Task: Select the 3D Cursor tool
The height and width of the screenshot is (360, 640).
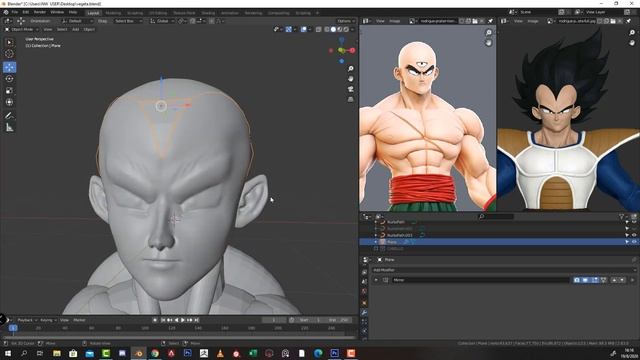Action: tap(9, 54)
